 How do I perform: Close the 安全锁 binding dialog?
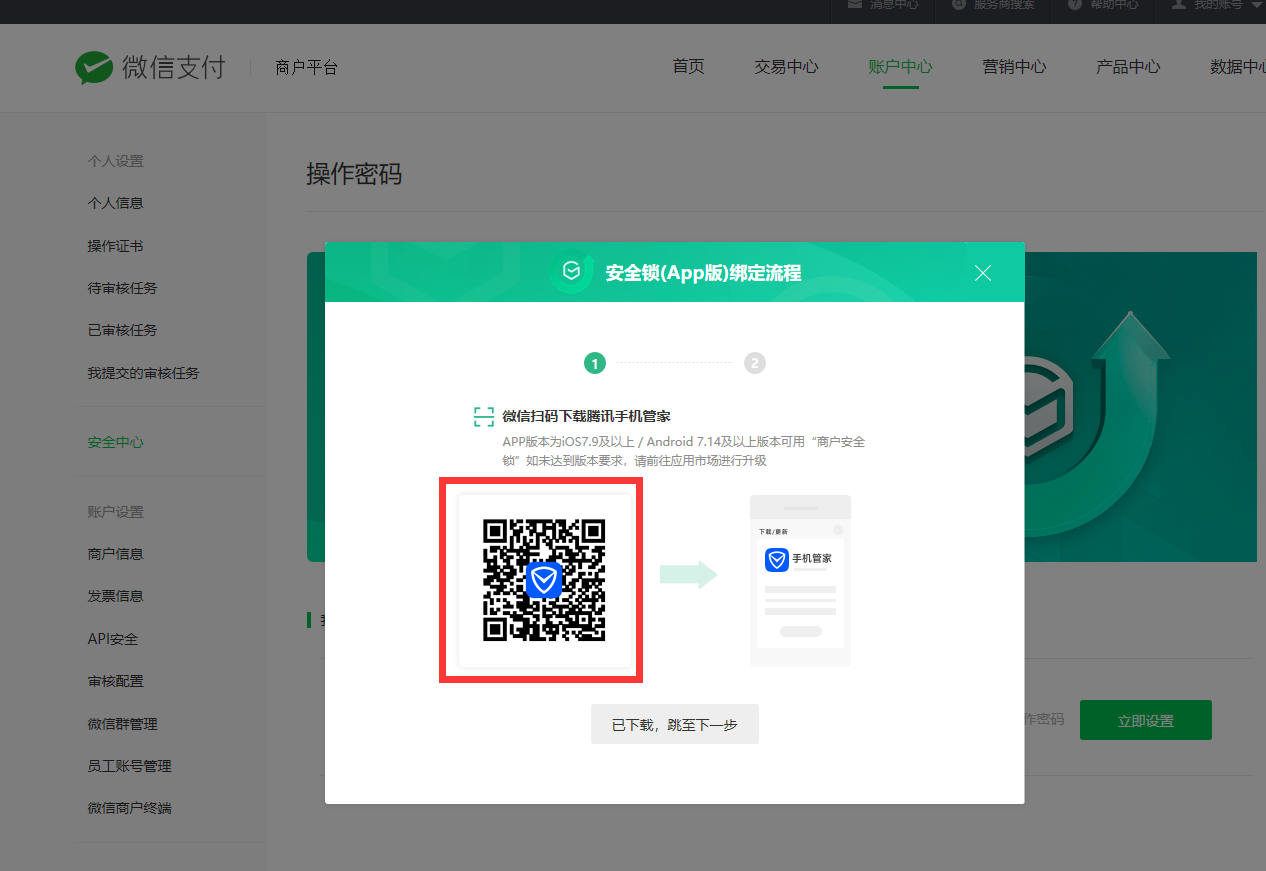[x=983, y=273]
